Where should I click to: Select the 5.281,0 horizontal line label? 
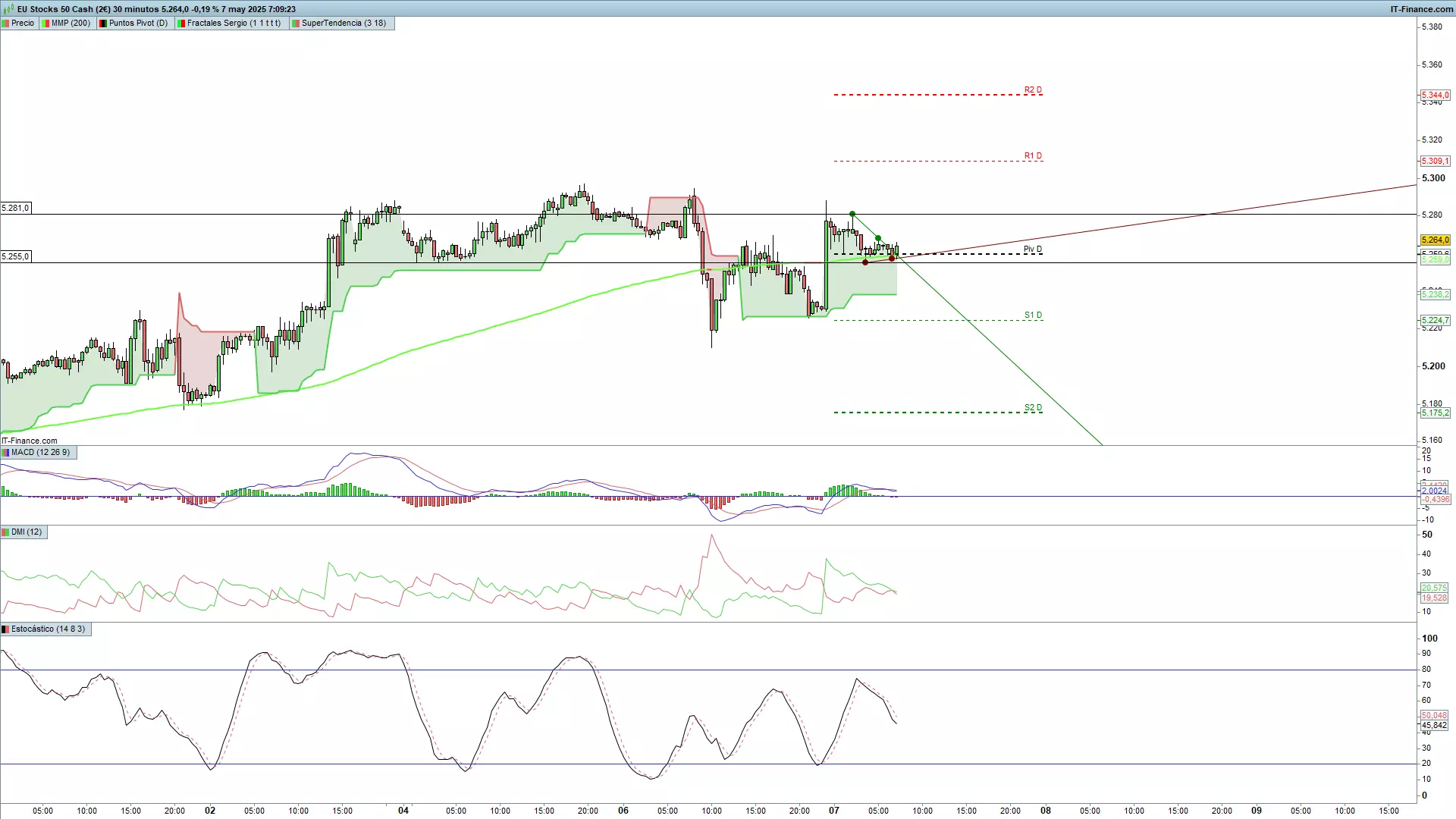16,208
